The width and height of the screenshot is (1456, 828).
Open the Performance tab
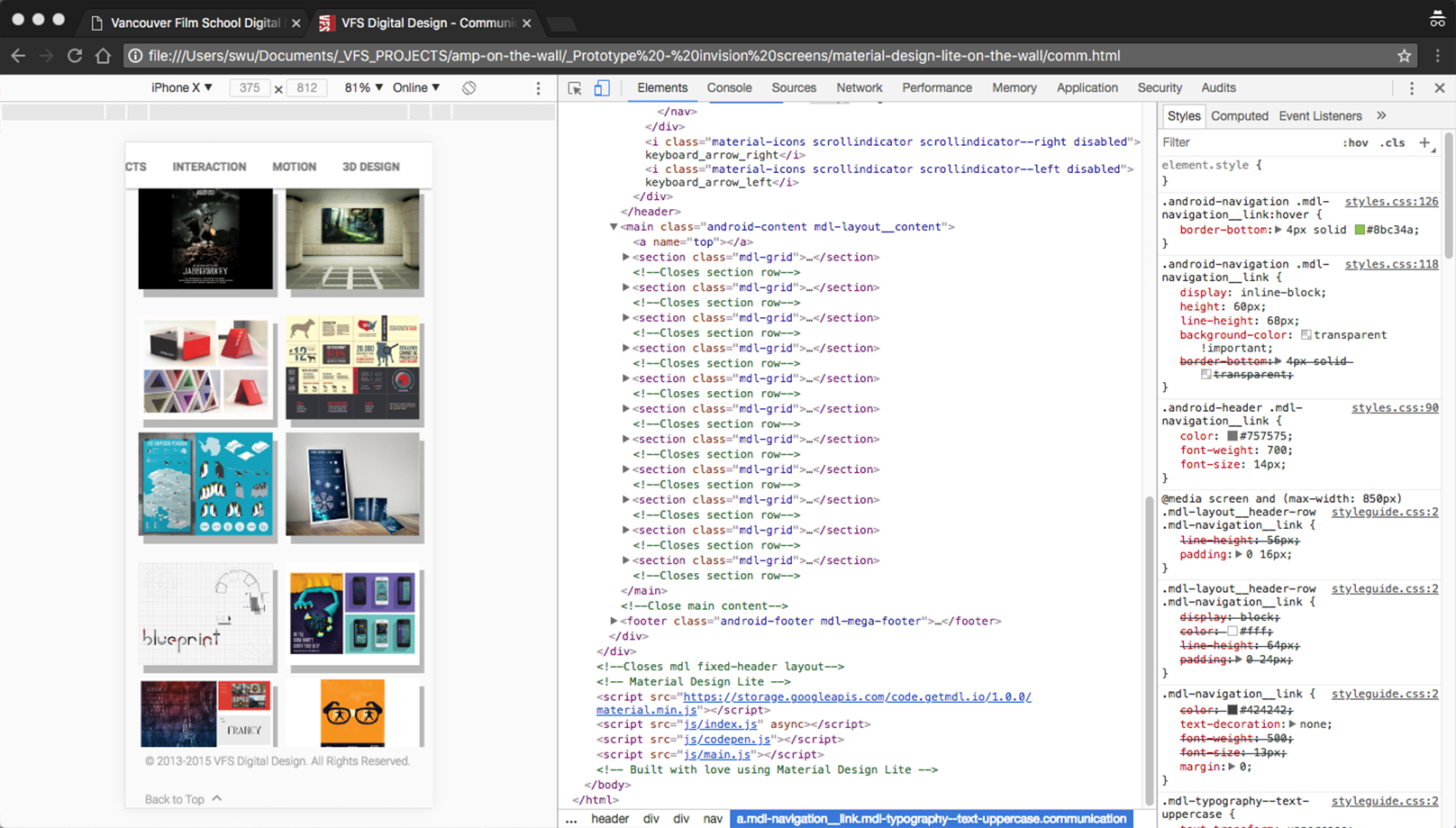coord(937,87)
